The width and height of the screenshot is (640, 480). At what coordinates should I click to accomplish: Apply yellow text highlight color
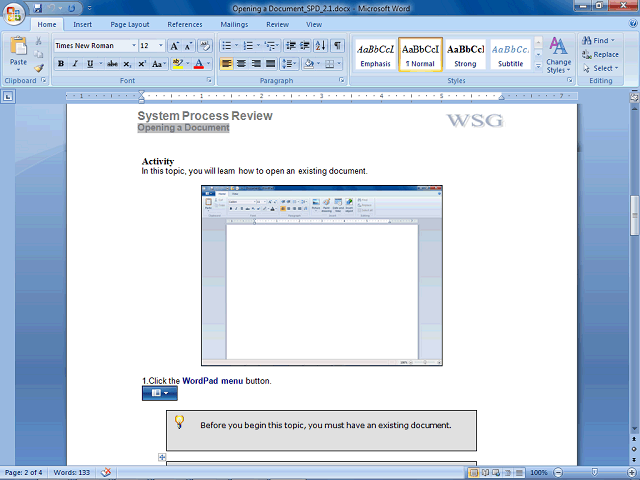178,64
